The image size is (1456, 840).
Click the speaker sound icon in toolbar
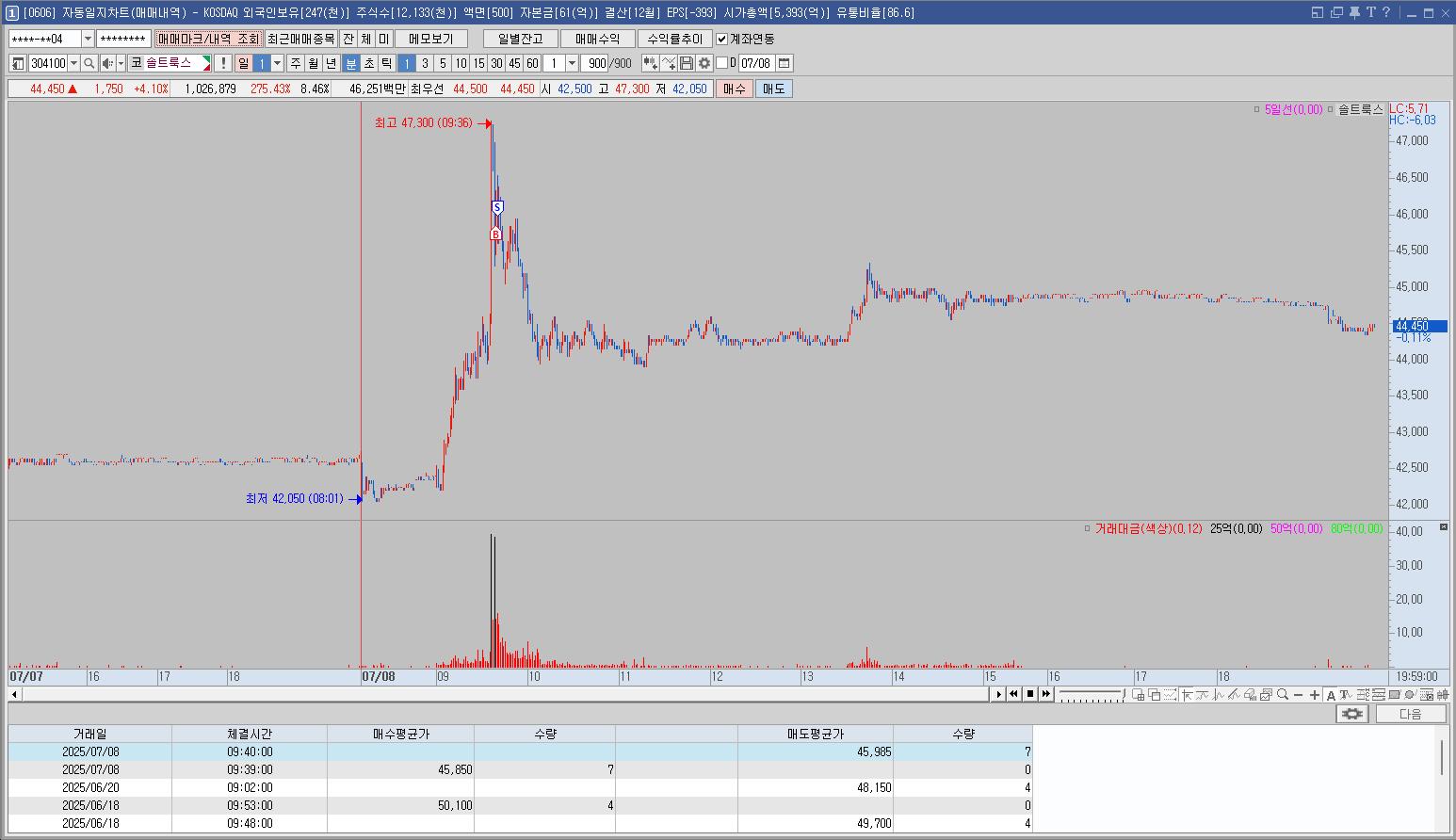pyautogui.click(x=107, y=63)
